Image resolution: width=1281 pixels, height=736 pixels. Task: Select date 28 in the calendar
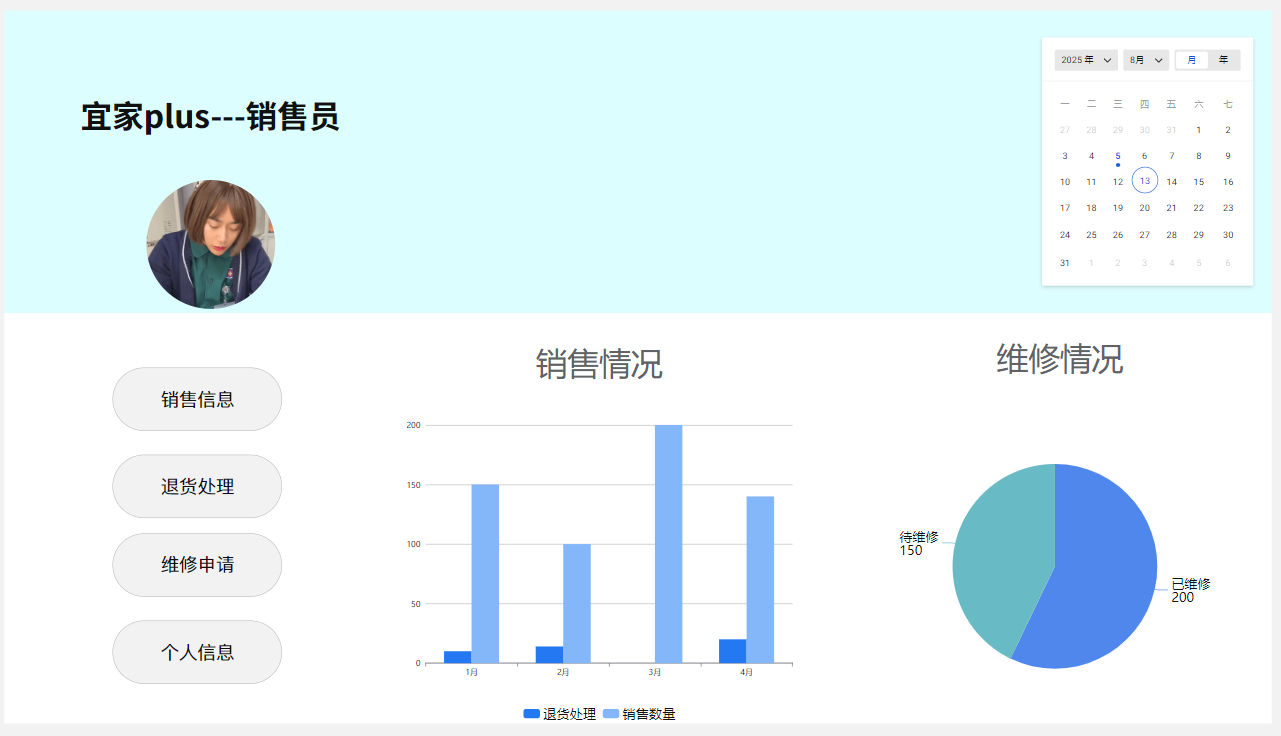[x=1172, y=235]
